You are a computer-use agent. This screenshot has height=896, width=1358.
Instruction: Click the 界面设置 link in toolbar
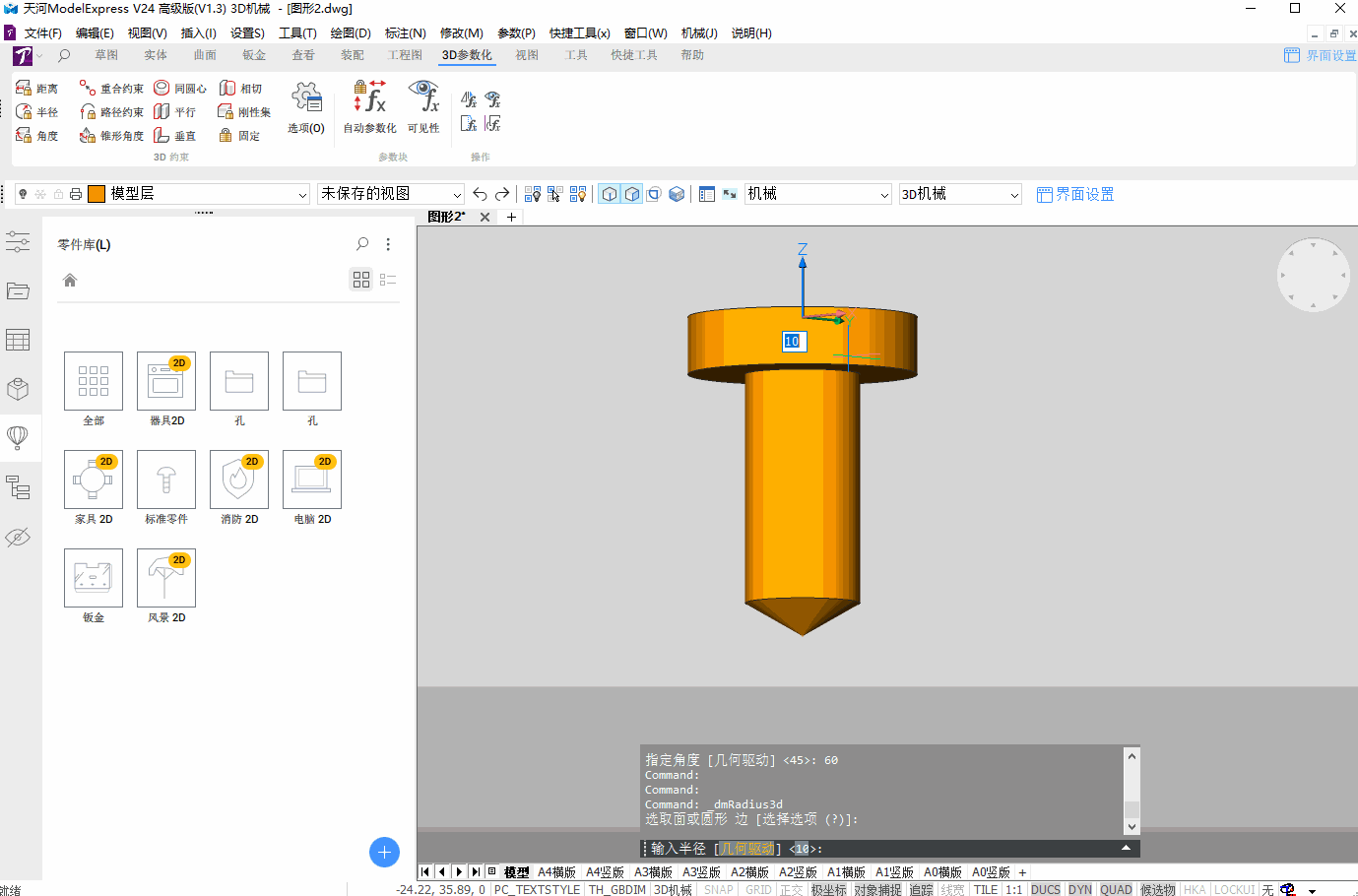click(1075, 194)
